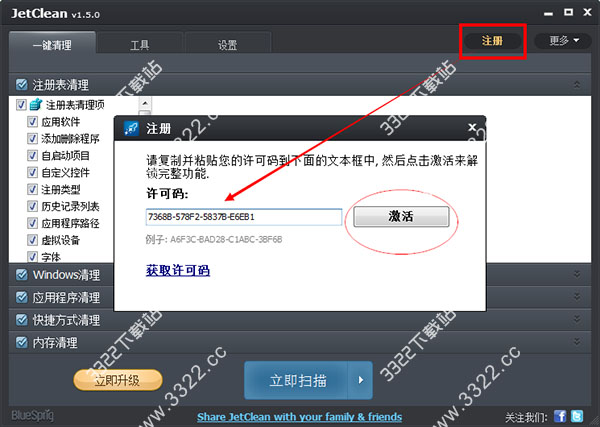Screen dimensions: 600x427
Task: Select 注册表清理项 tree row text
Action: point(75,104)
